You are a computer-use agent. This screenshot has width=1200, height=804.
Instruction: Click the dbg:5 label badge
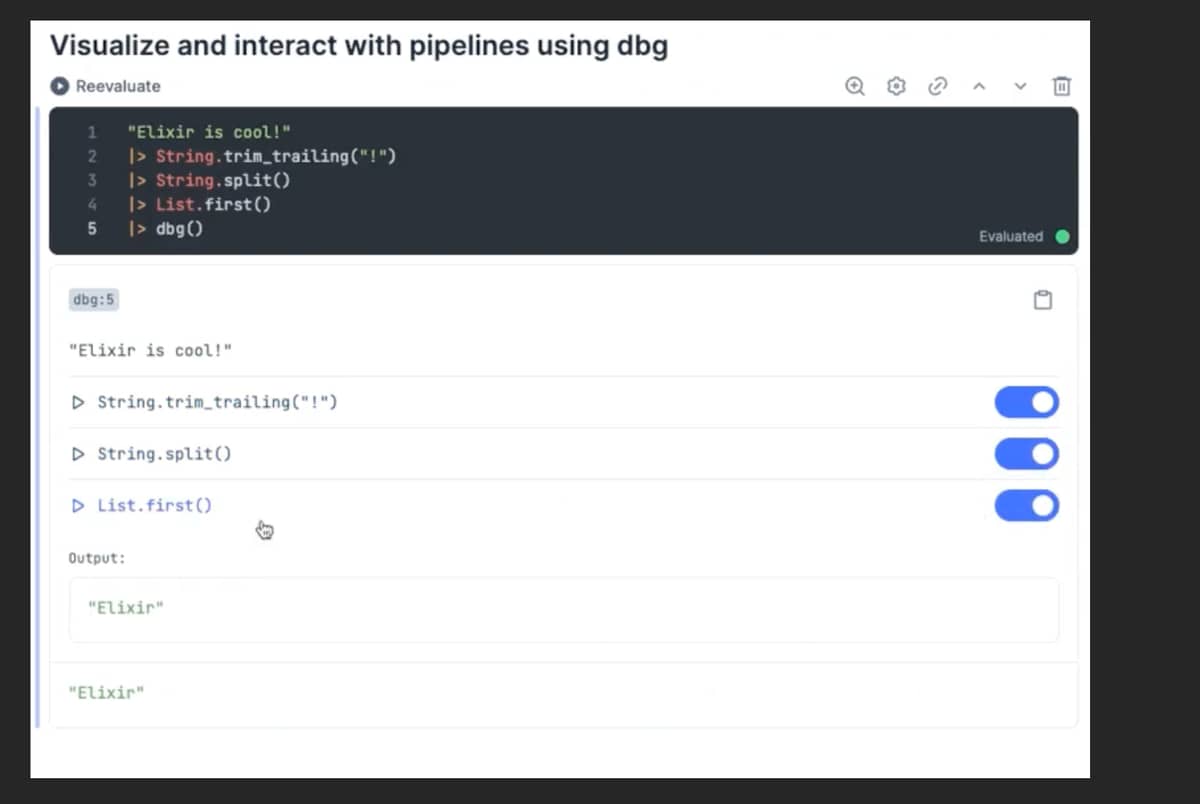94,299
